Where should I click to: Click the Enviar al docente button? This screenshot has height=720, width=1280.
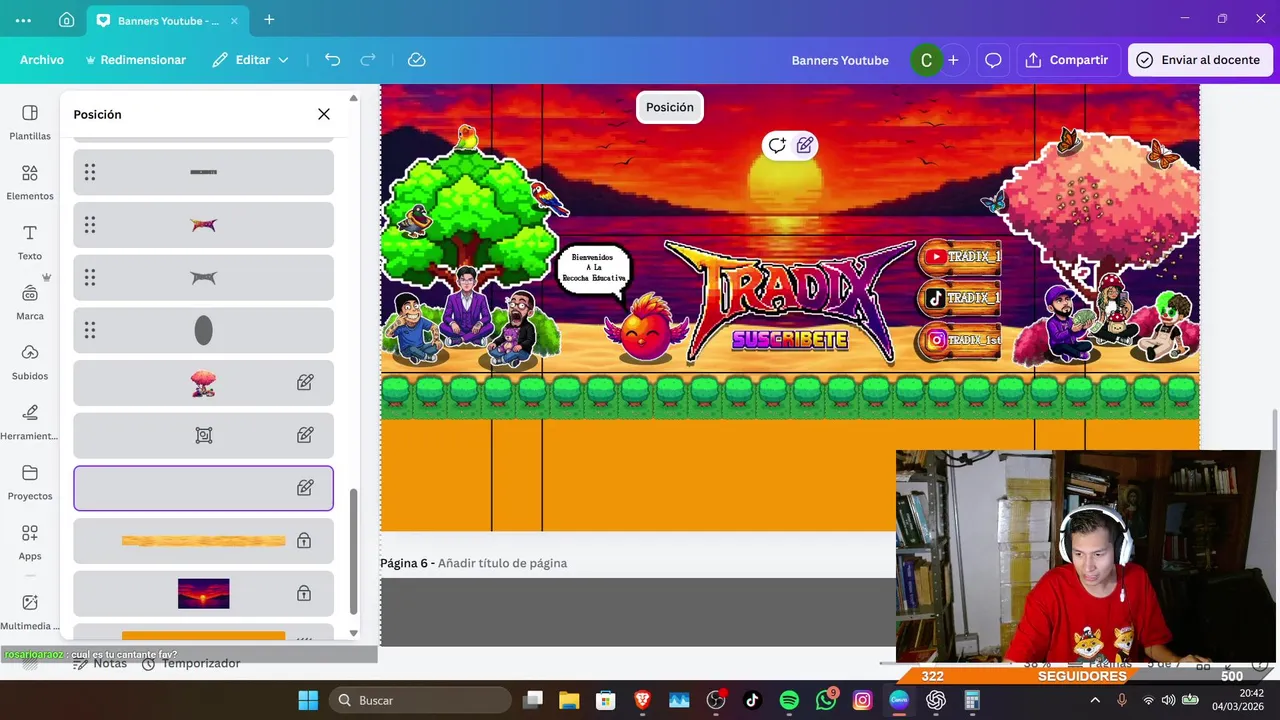[1200, 60]
